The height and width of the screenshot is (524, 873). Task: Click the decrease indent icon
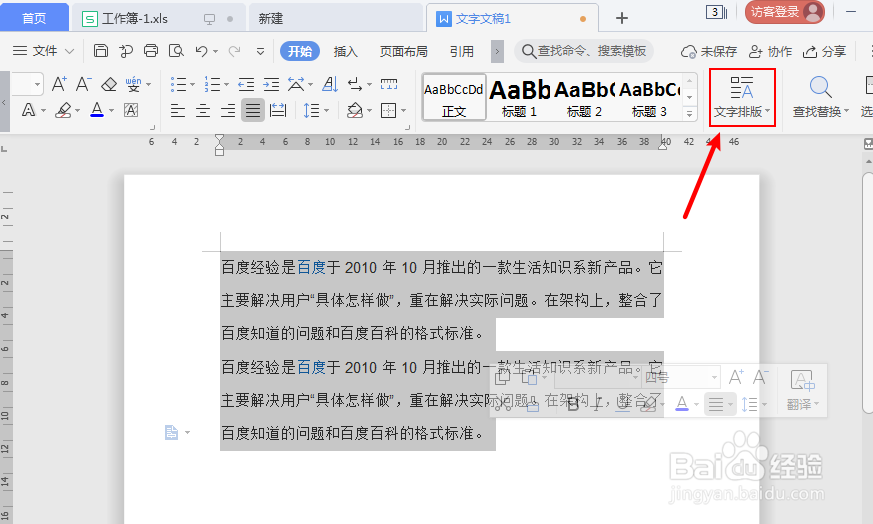coord(246,84)
